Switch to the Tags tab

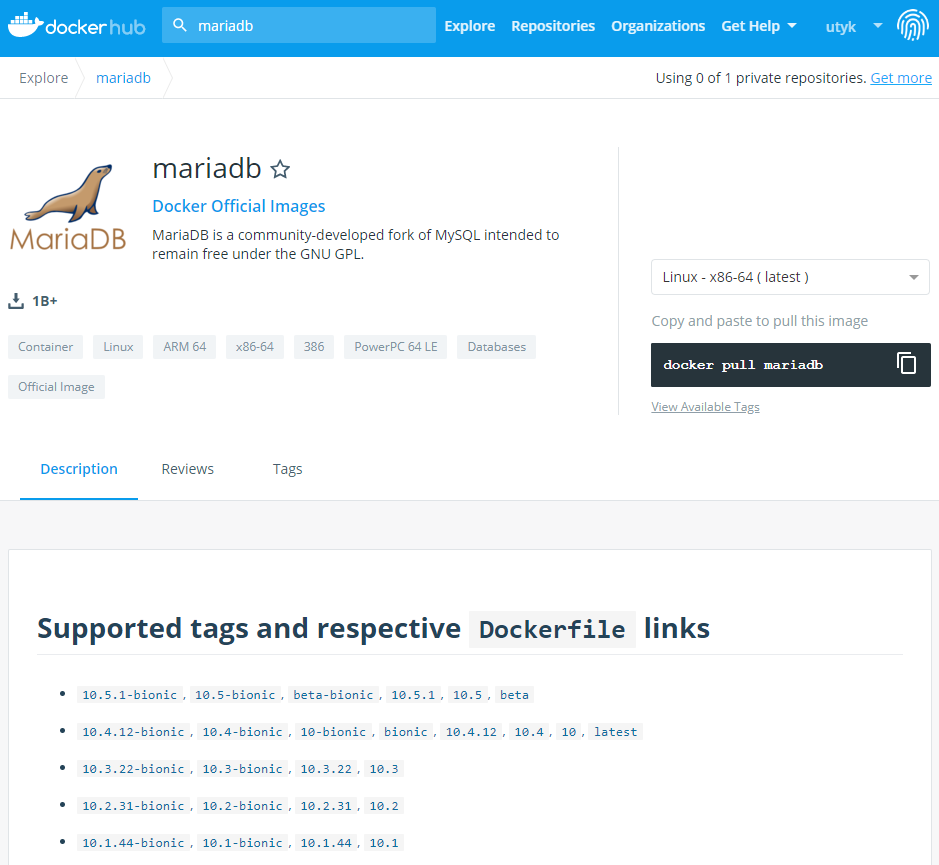coord(287,469)
